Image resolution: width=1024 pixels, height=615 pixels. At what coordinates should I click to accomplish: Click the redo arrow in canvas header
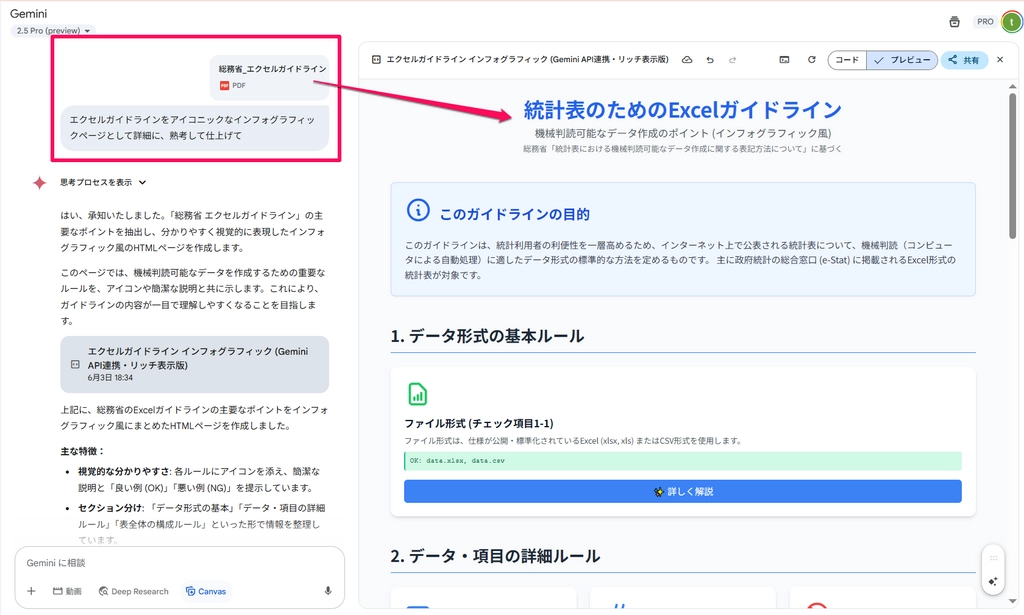[733, 59]
